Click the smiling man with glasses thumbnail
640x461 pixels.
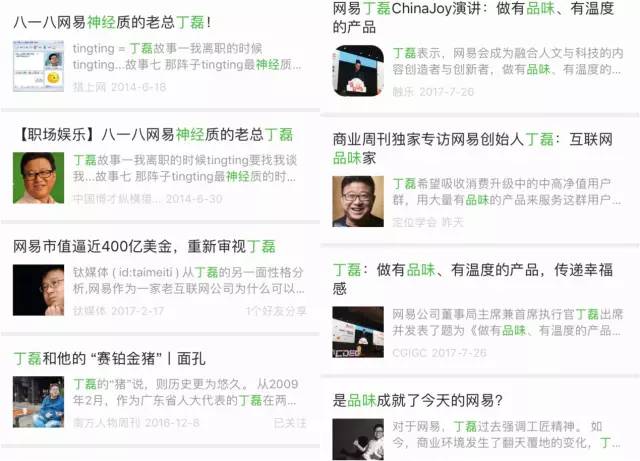358,201
